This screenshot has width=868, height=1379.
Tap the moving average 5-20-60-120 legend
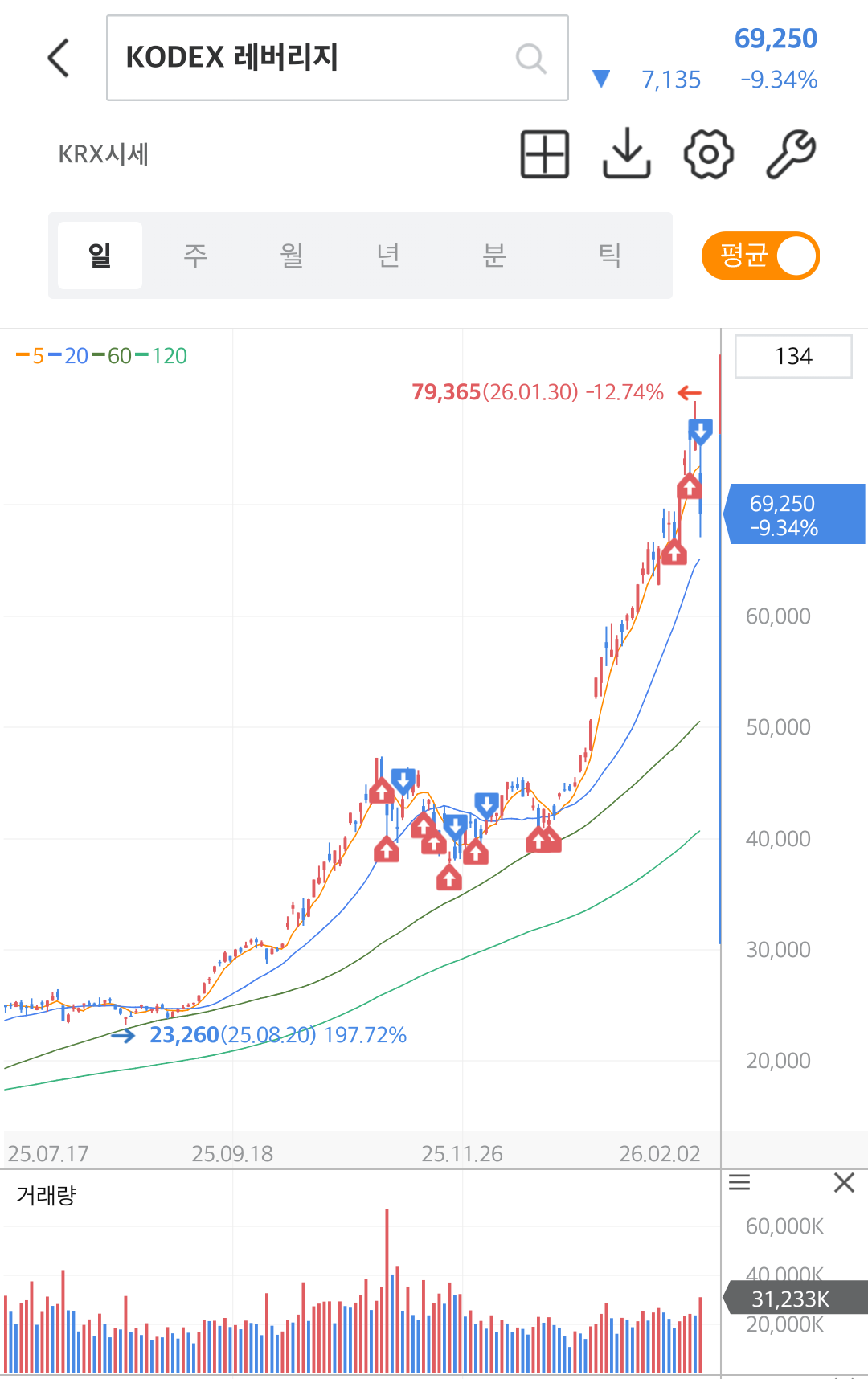coord(102,356)
